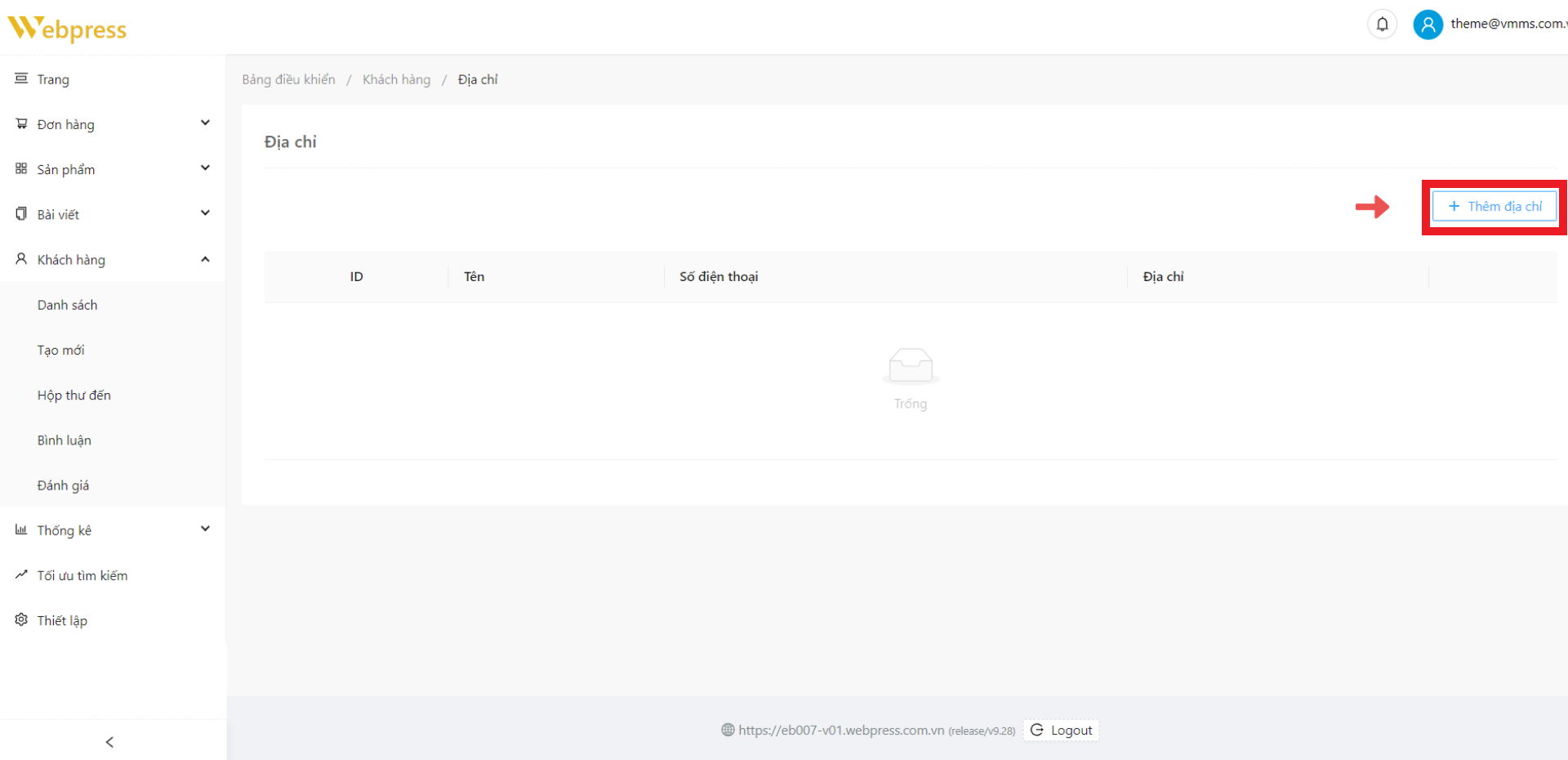The width and height of the screenshot is (1568, 760).
Task: Click the Webpress logo
Action: [67, 29]
